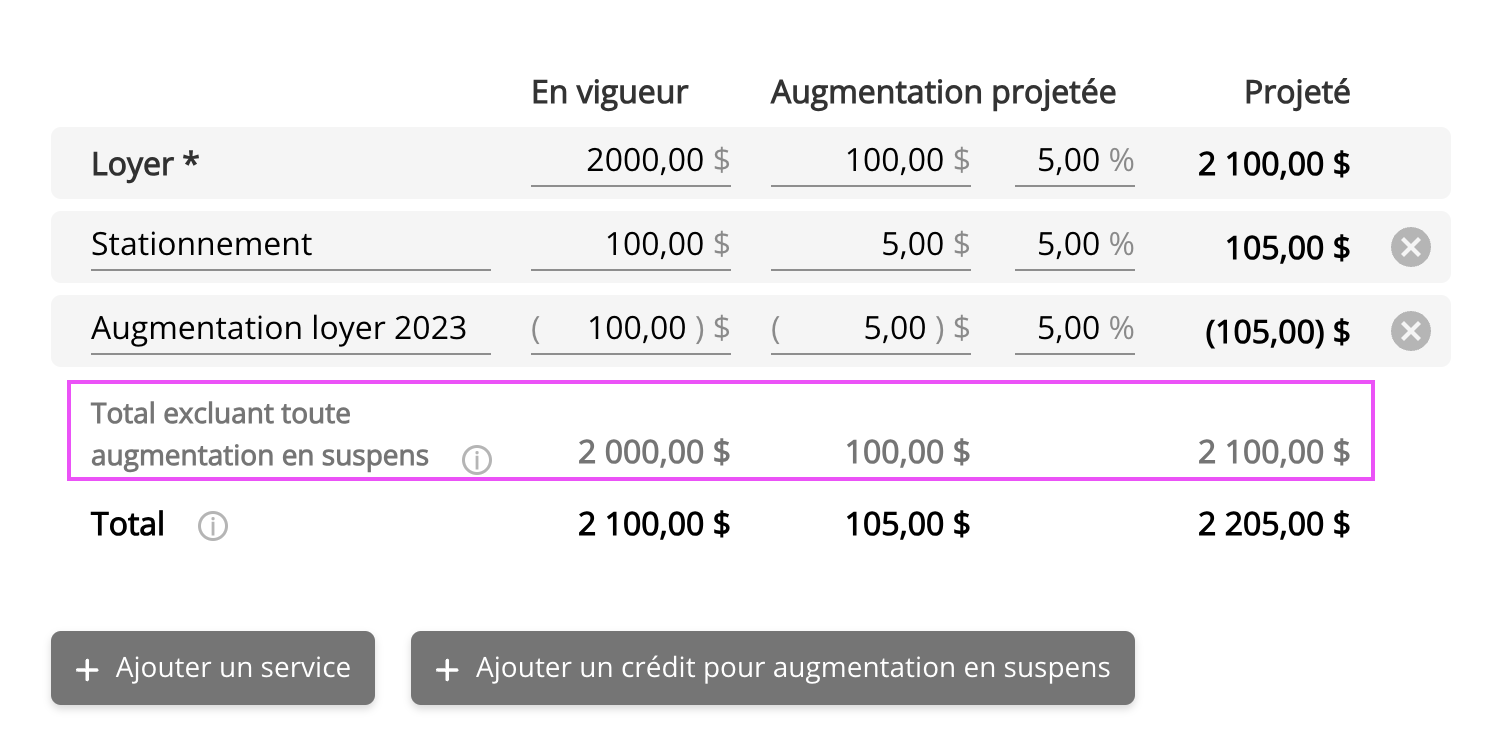Show info tooltip next to Total

[x=212, y=525]
